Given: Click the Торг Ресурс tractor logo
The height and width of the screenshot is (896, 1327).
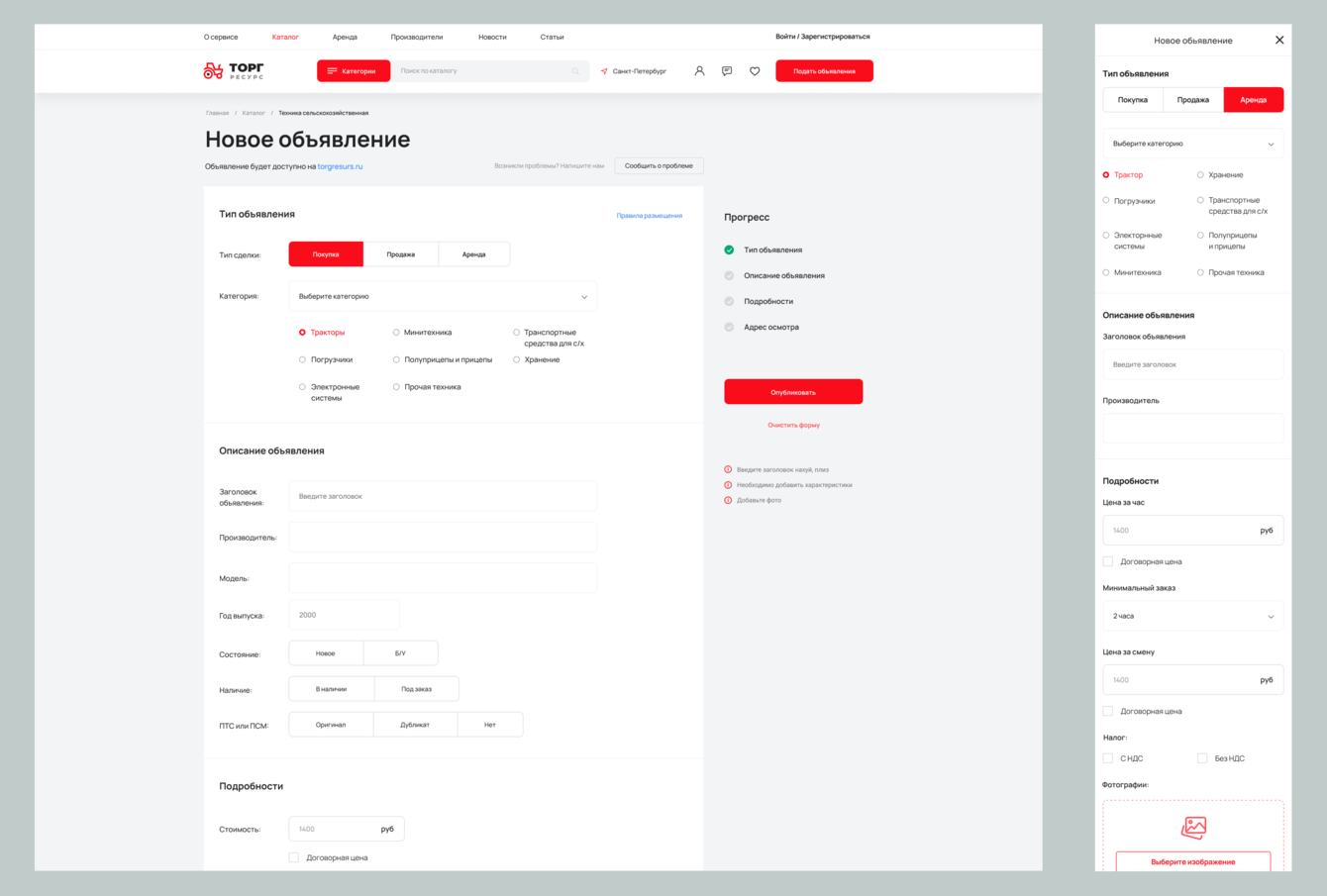Looking at the screenshot, I should click(x=234, y=70).
